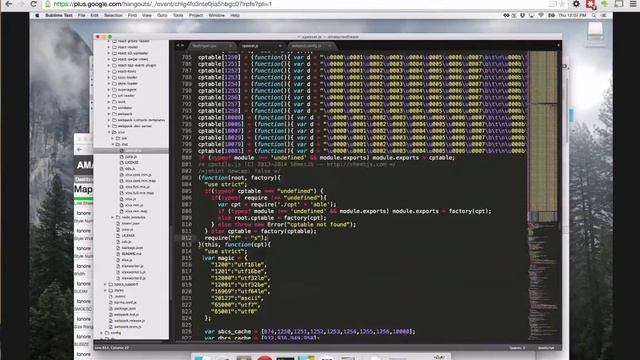Open the Selection menu
This screenshot has height=360, width=640.
point(113,16)
